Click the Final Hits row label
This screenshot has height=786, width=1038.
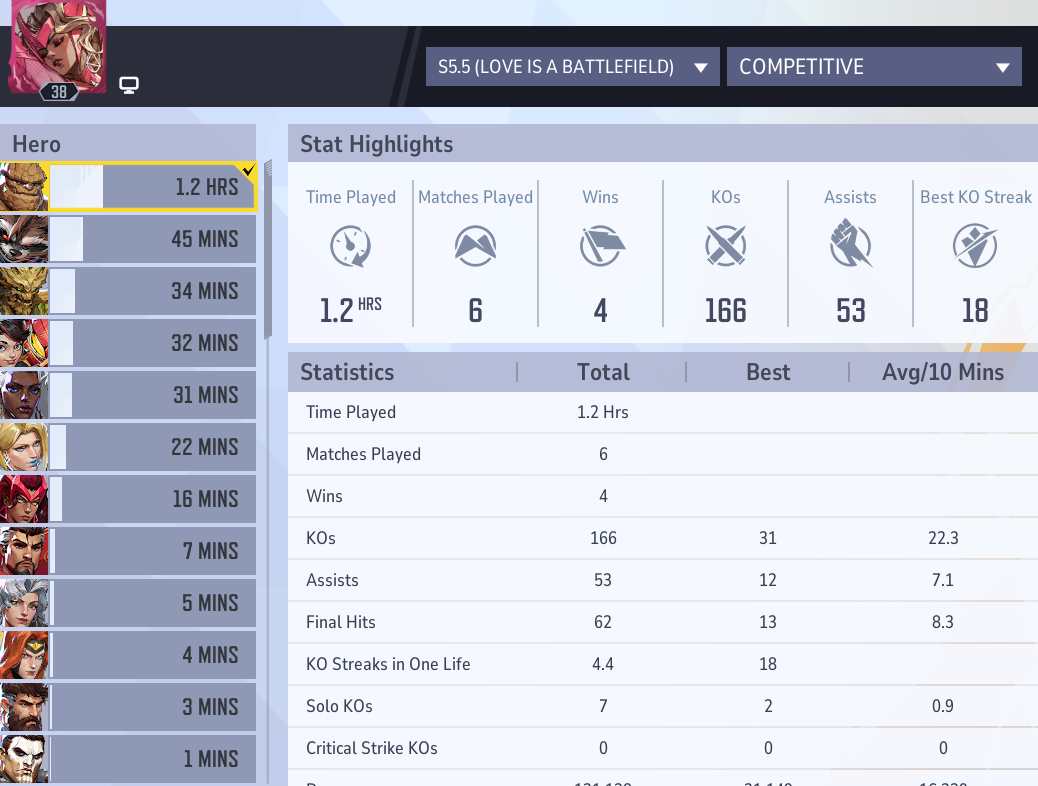point(340,622)
